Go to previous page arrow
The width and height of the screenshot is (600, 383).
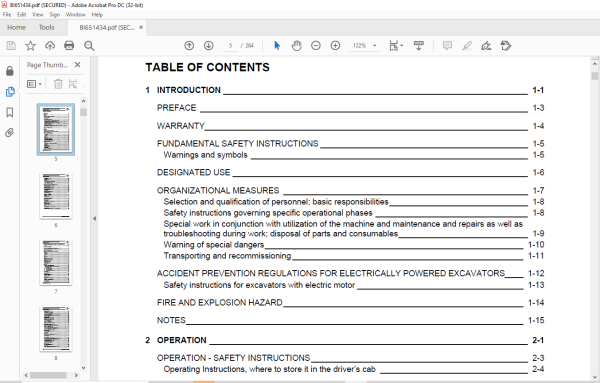coord(189,46)
